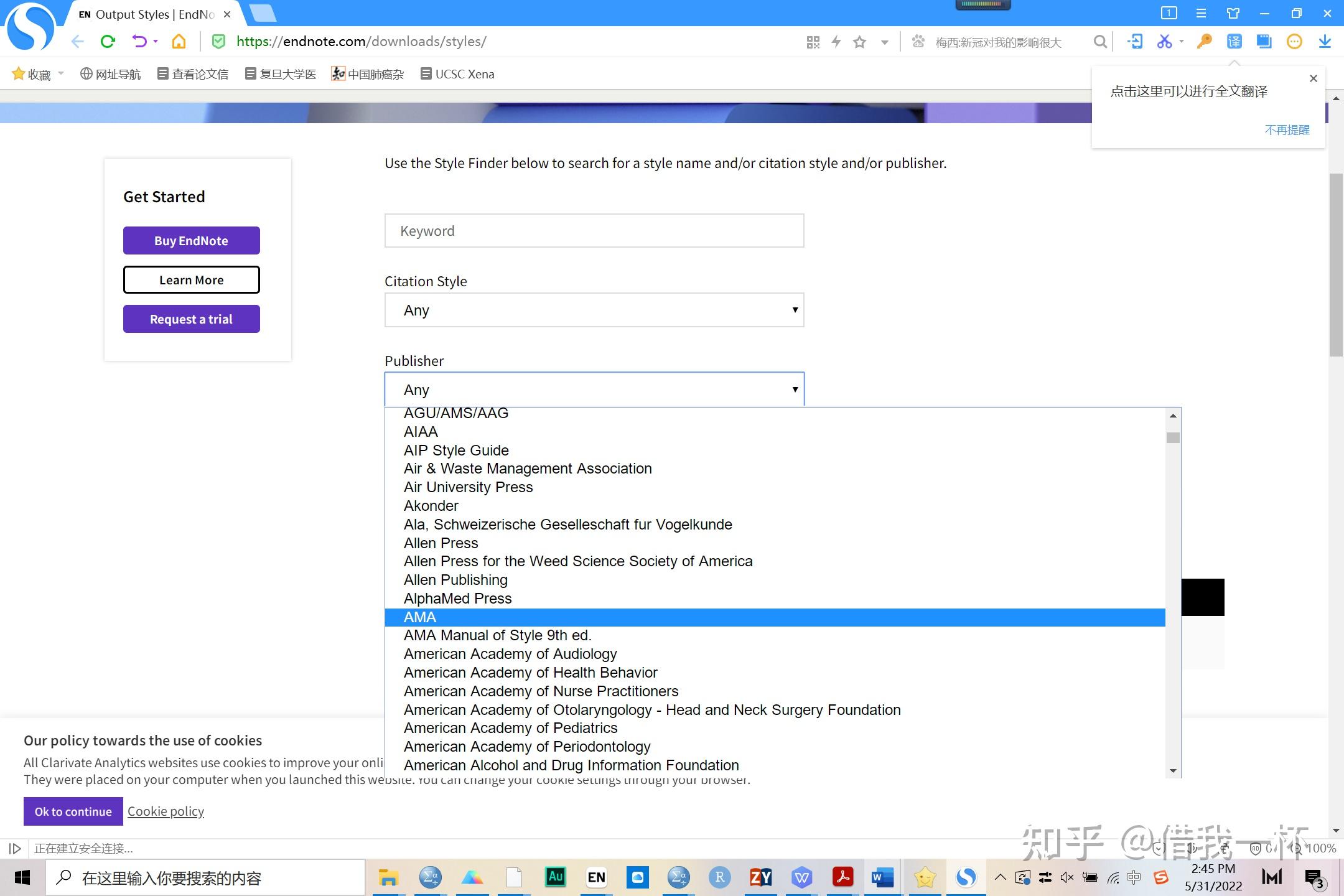Click 不再提醒 in translate popup

click(x=1287, y=130)
